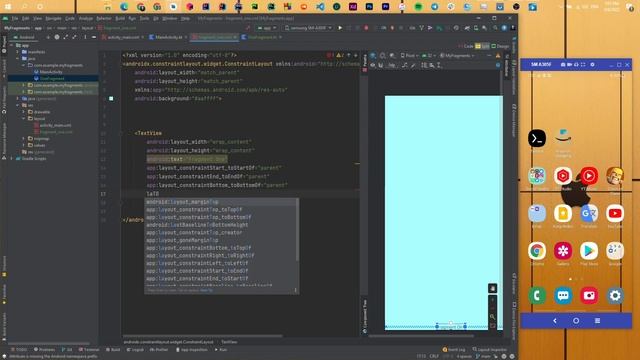Click the collapse all icon in project panel
The height and width of the screenshot is (360, 640).
pos(74,37)
